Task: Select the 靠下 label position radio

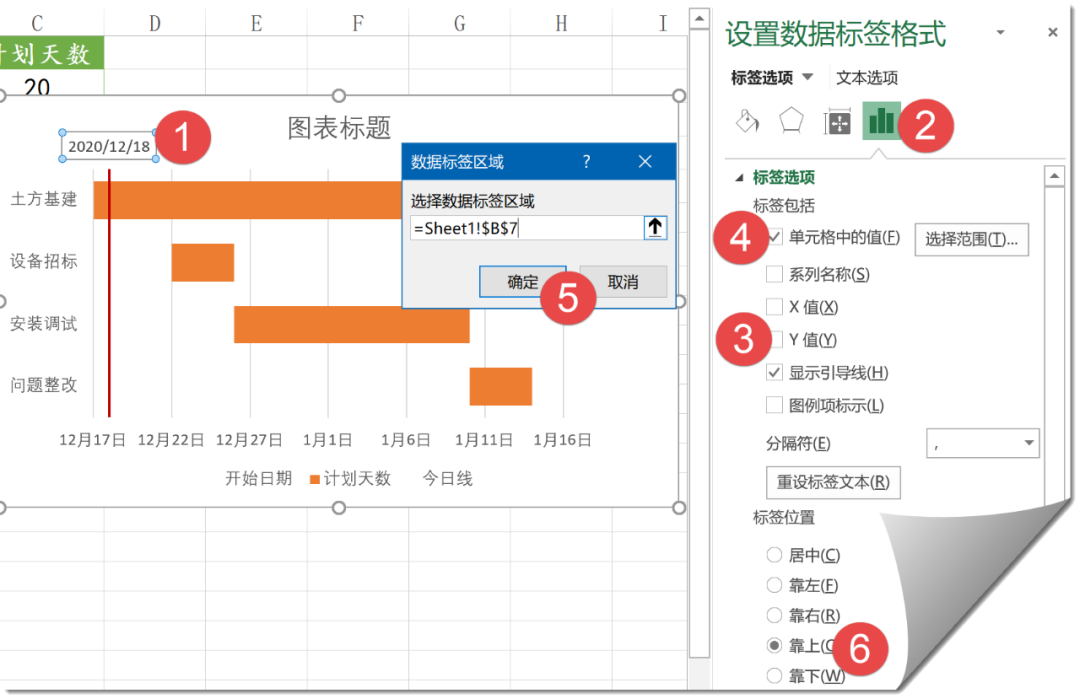Action: click(x=775, y=676)
